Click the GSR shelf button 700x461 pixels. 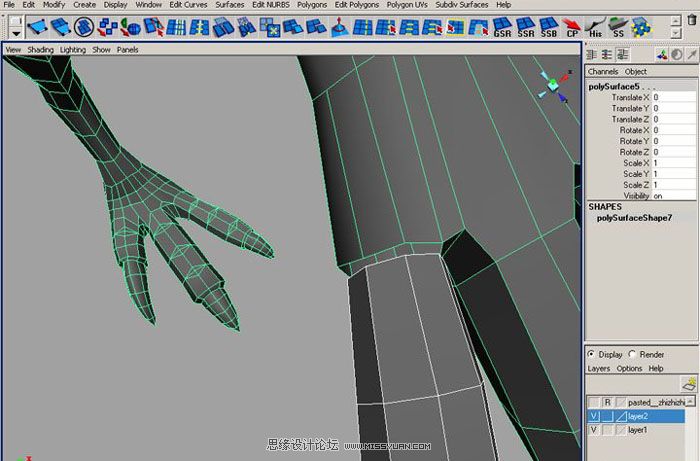click(x=502, y=26)
